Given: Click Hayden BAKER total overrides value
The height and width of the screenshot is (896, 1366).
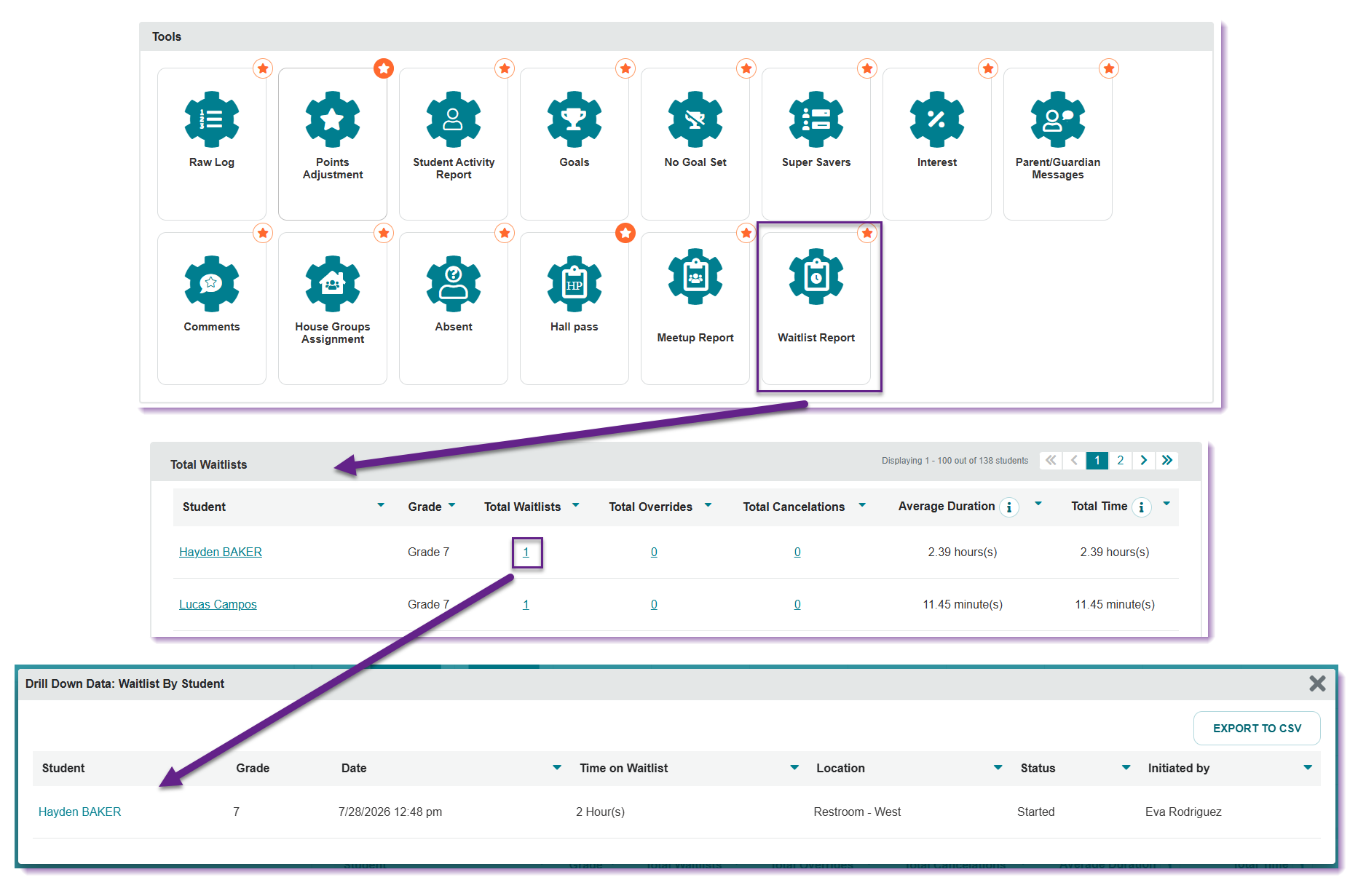Looking at the screenshot, I should [x=654, y=552].
